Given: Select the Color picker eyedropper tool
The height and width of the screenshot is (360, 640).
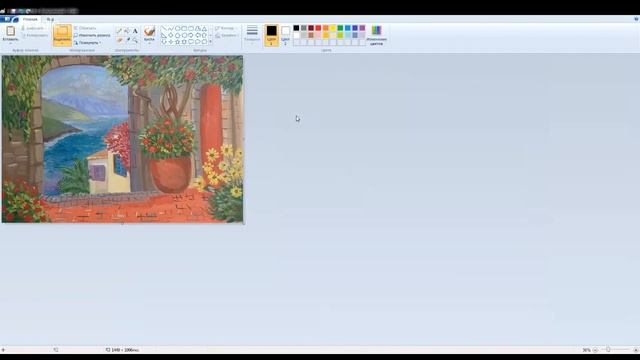Looking at the screenshot, I should pyautogui.click(x=127, y=40).
